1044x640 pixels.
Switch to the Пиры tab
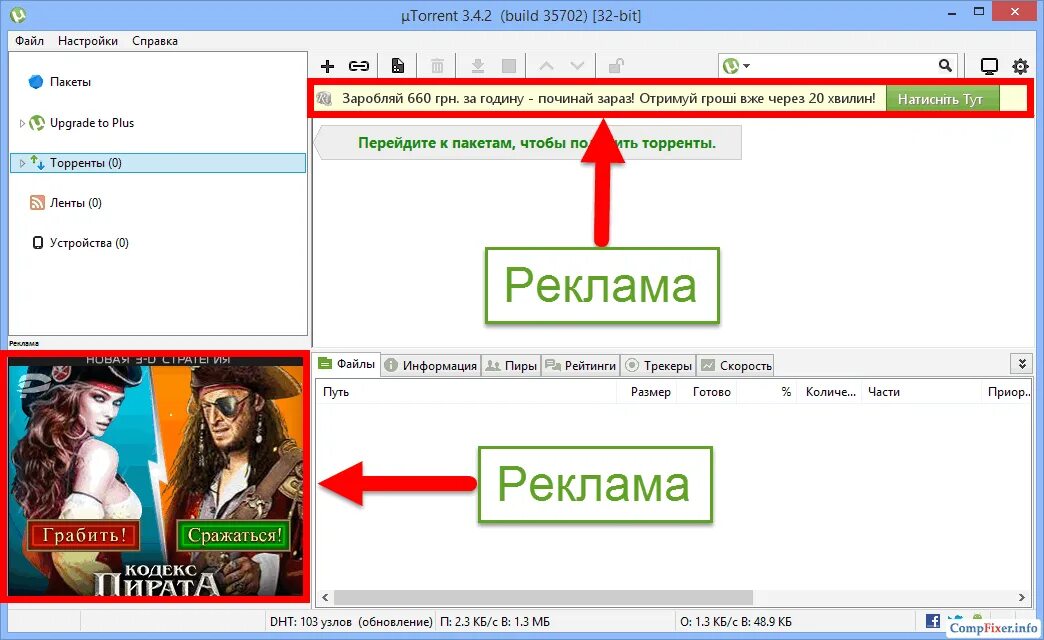click(511, 366)
